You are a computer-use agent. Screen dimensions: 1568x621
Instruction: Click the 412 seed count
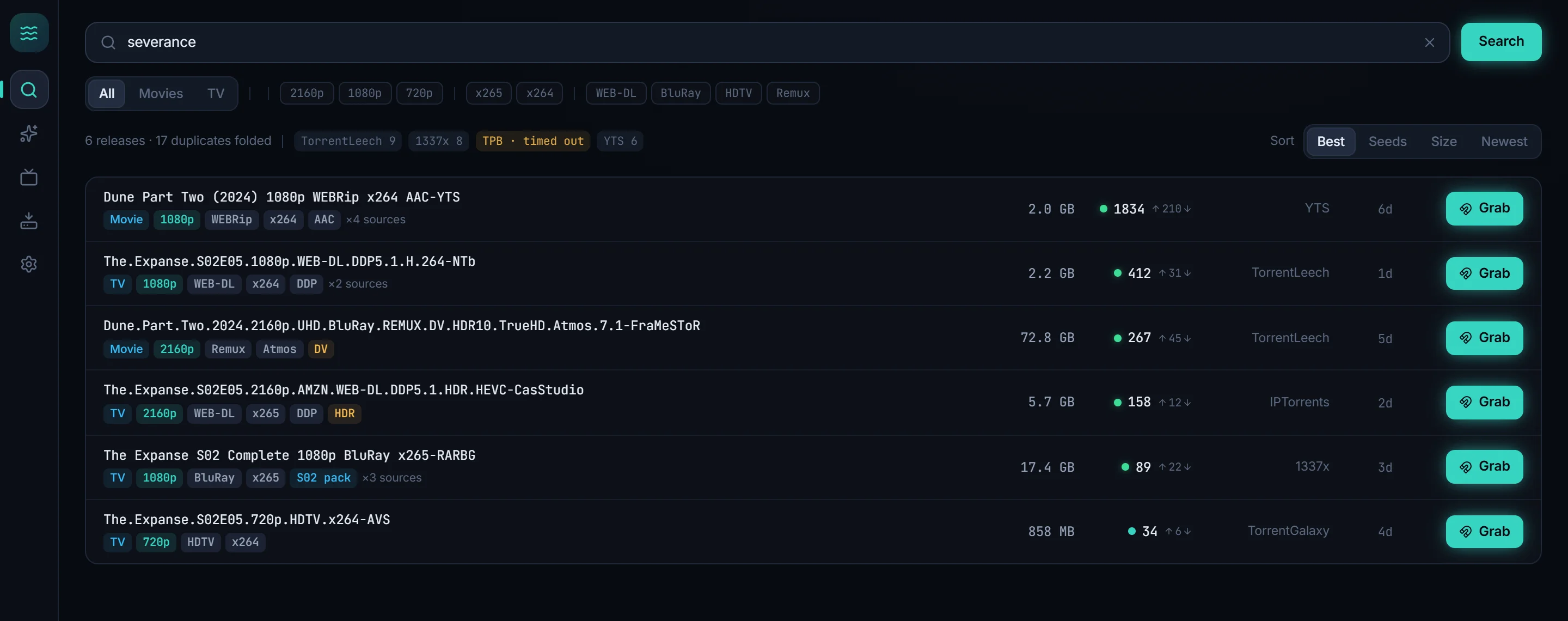1139,273
